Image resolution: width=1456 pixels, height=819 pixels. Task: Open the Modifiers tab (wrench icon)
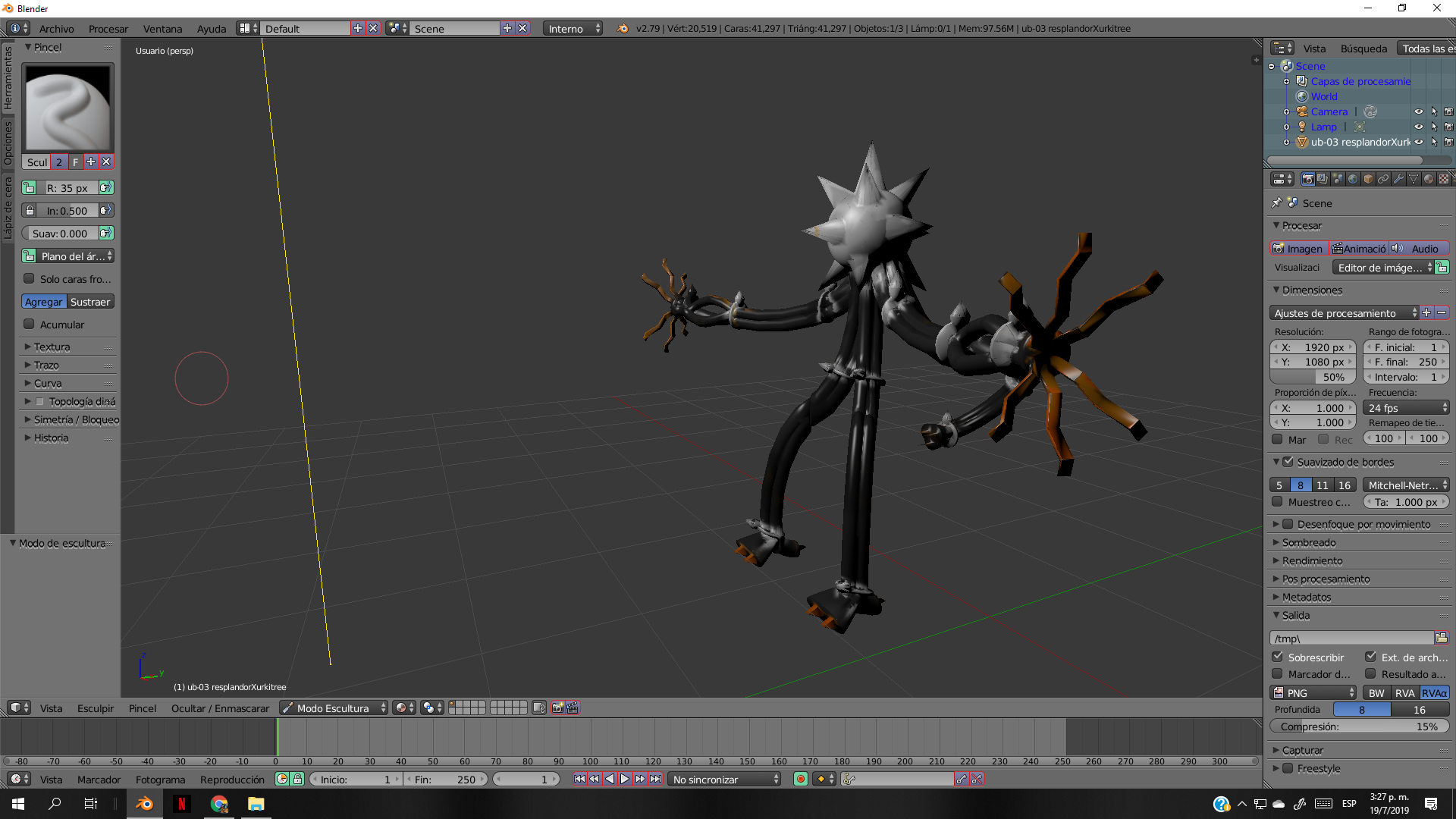point(1398,179)
